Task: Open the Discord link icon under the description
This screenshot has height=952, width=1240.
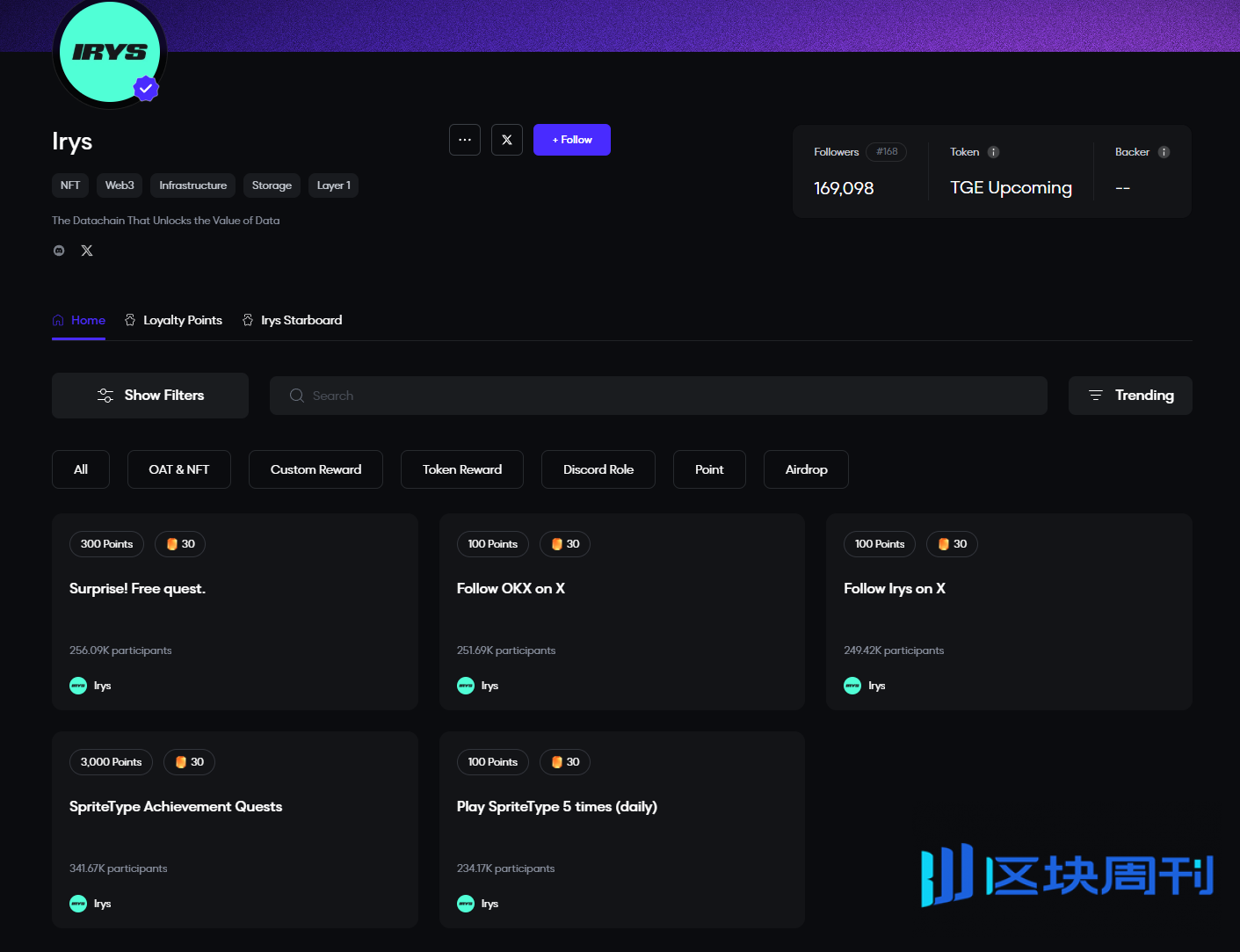Action: (x=59, y=251)
